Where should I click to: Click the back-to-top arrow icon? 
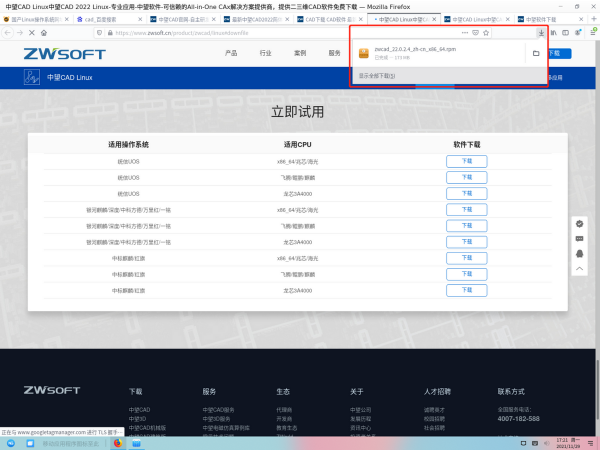pyautogui.click(x=579, y=269)
